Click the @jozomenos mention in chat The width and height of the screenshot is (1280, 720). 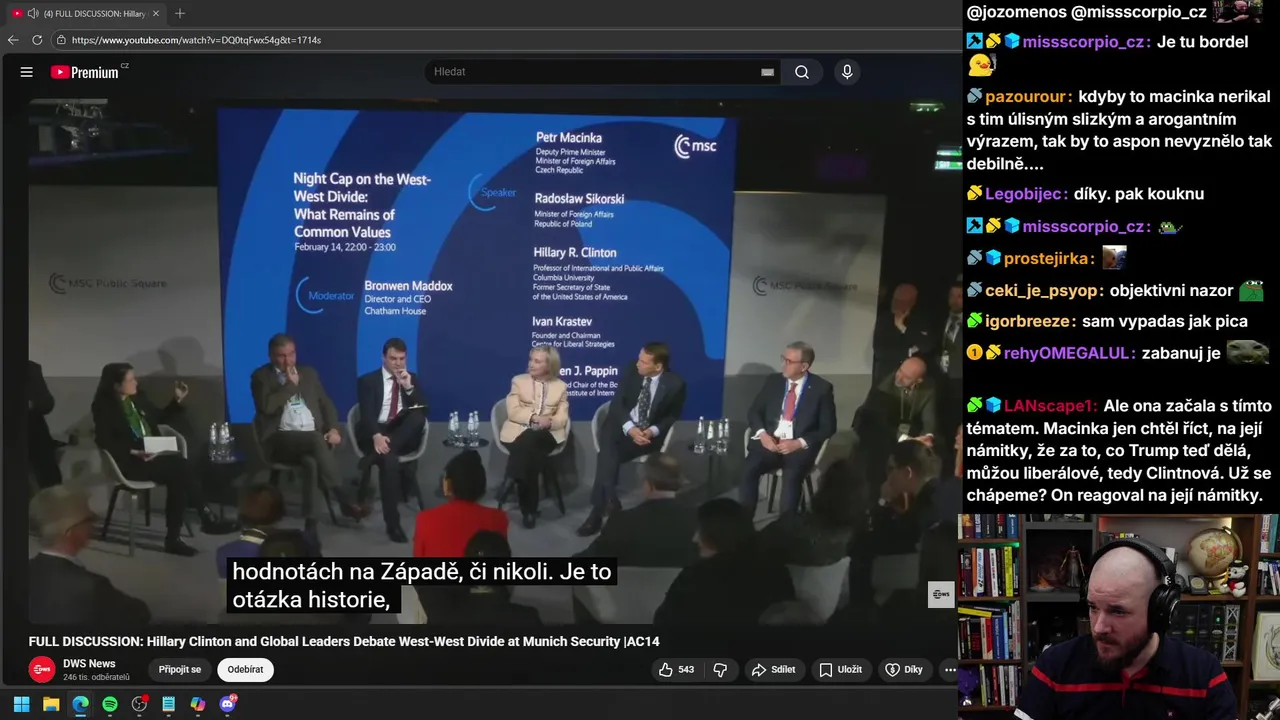pos(1015,12)
